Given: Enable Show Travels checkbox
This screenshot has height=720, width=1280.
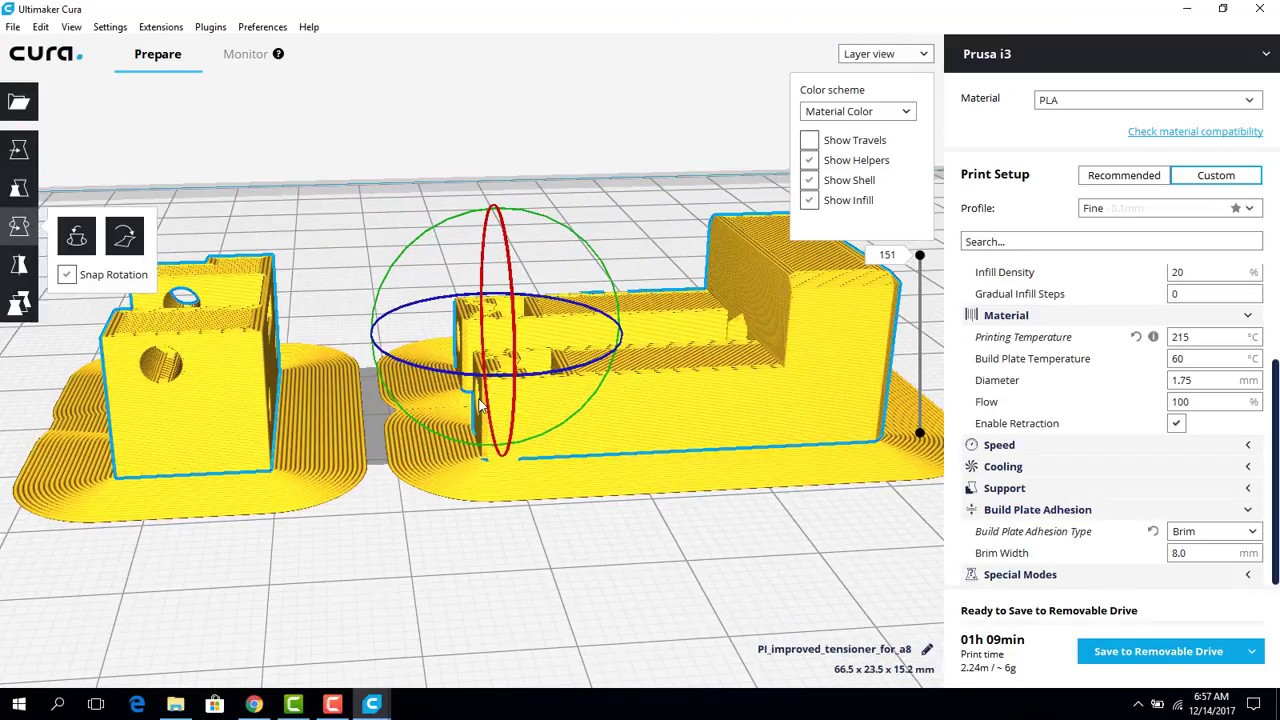Looking at the screenshot, I should (x=809, y=140).
